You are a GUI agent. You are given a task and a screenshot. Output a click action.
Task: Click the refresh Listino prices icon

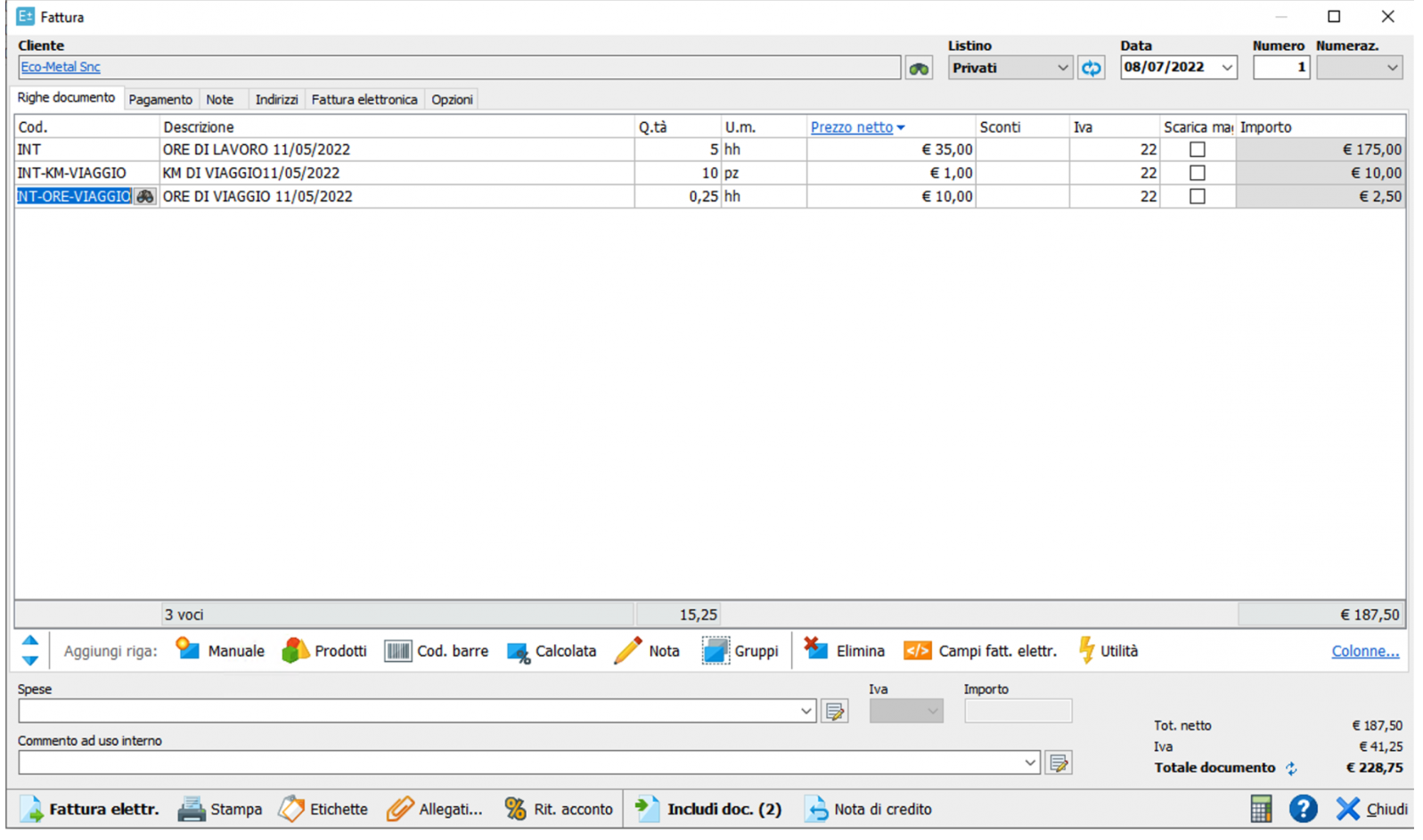[1091, 68]
